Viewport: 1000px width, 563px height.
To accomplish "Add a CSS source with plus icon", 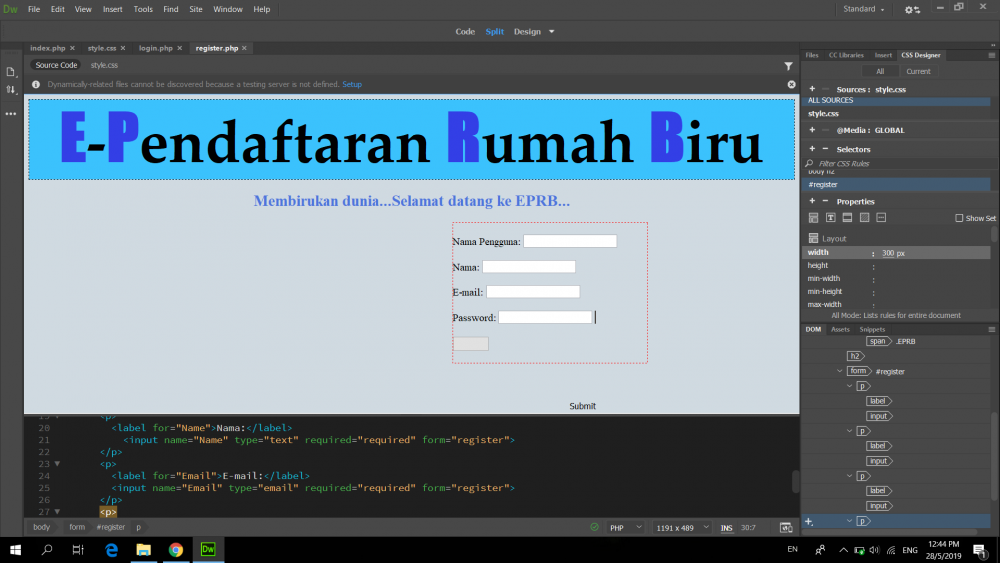I will click(x=812, y=89).
